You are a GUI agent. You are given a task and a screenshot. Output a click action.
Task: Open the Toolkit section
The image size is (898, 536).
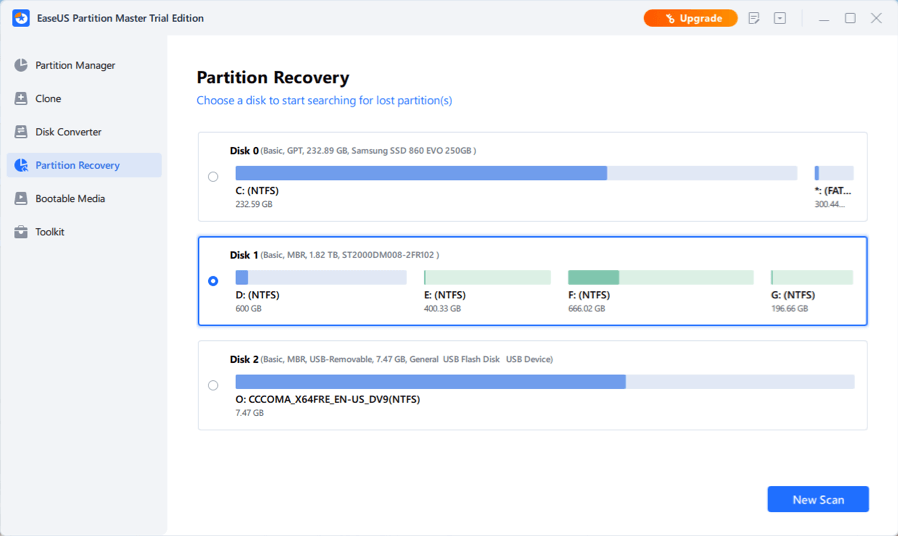pyautogui.click(x=50, y=232)
